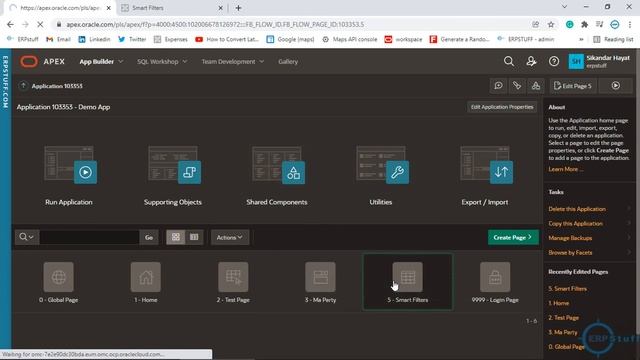Image resolution: width=640 pixels, height=360 pixels.
Task: Click Edit Application Properties button
Action: click(502, 107)
